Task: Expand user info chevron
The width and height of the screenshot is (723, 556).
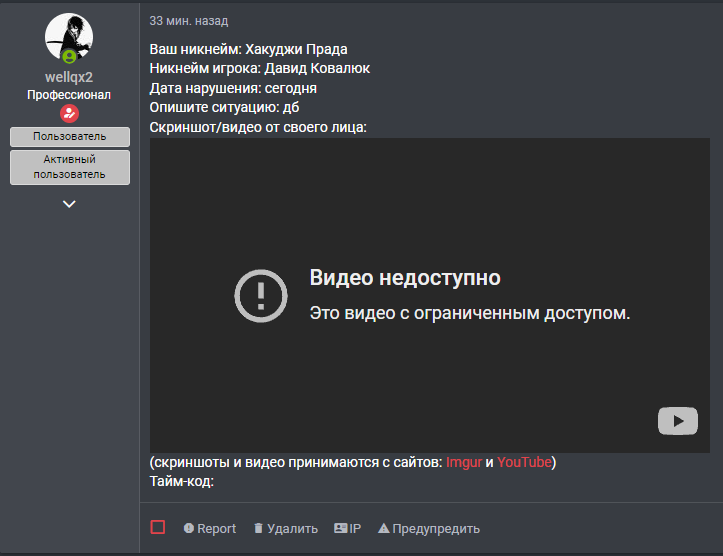Action: point(69,204)
